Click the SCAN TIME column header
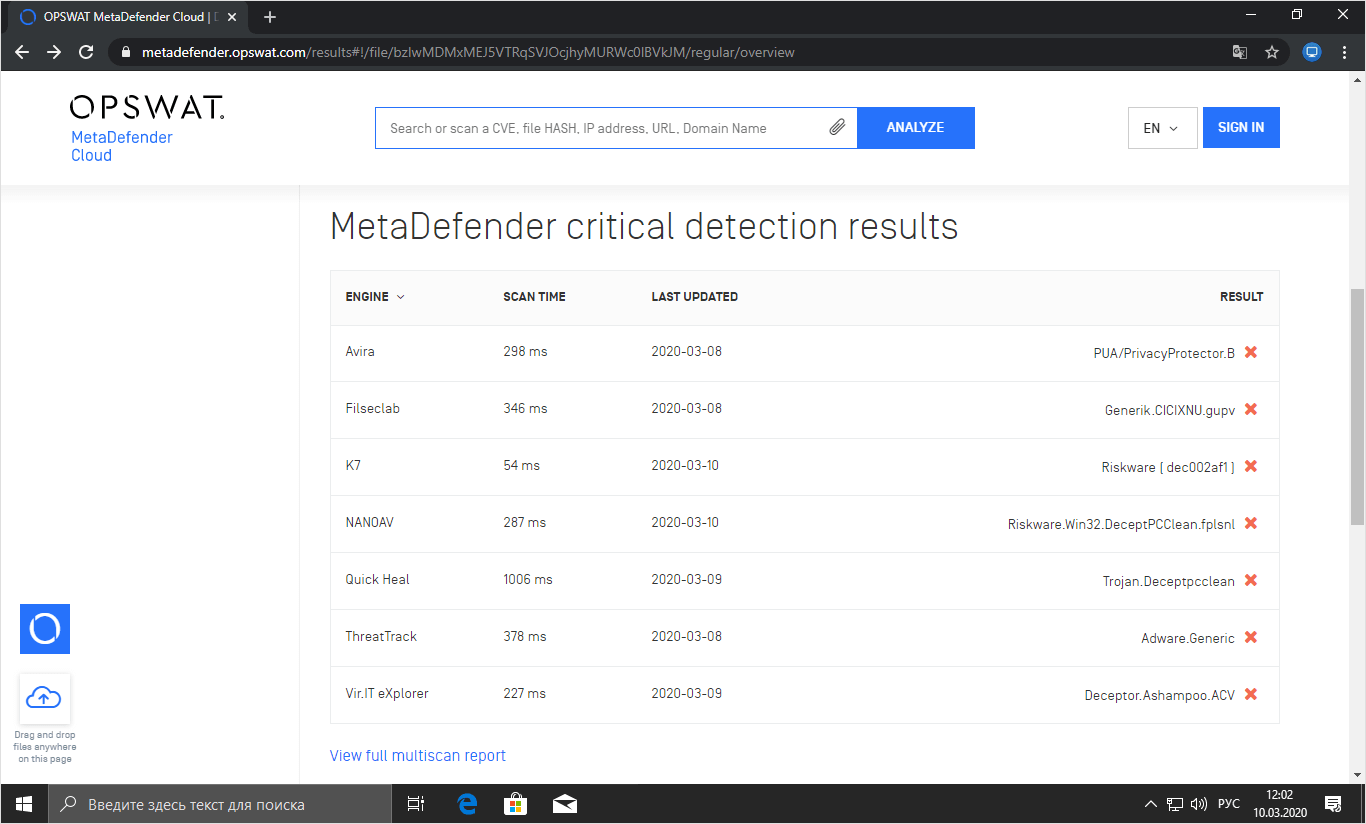Image resolution: width=1366 pixels, height=824 pixels. 534,297
